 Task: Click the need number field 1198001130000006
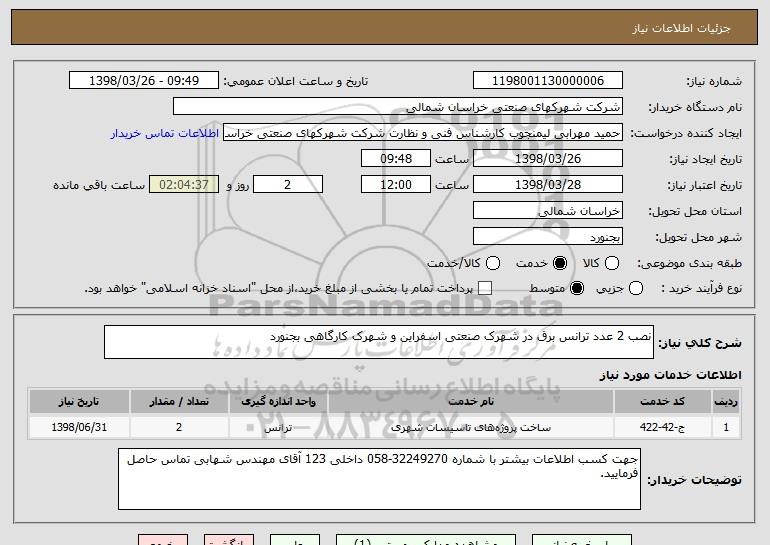click(x=548, y=81)
